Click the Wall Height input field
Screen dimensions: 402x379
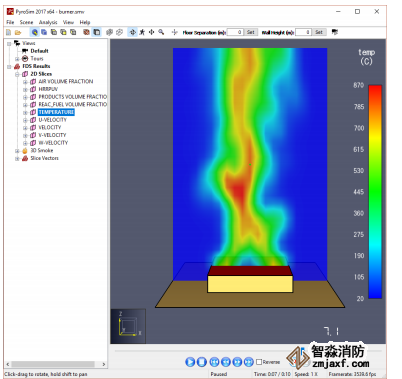[x=303, y=32]
